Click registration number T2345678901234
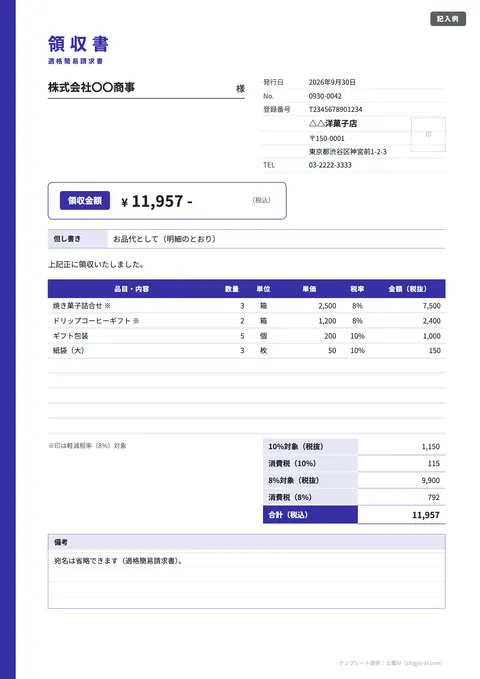The width and height of the screenshot is (480, 679). pos(335,109)
